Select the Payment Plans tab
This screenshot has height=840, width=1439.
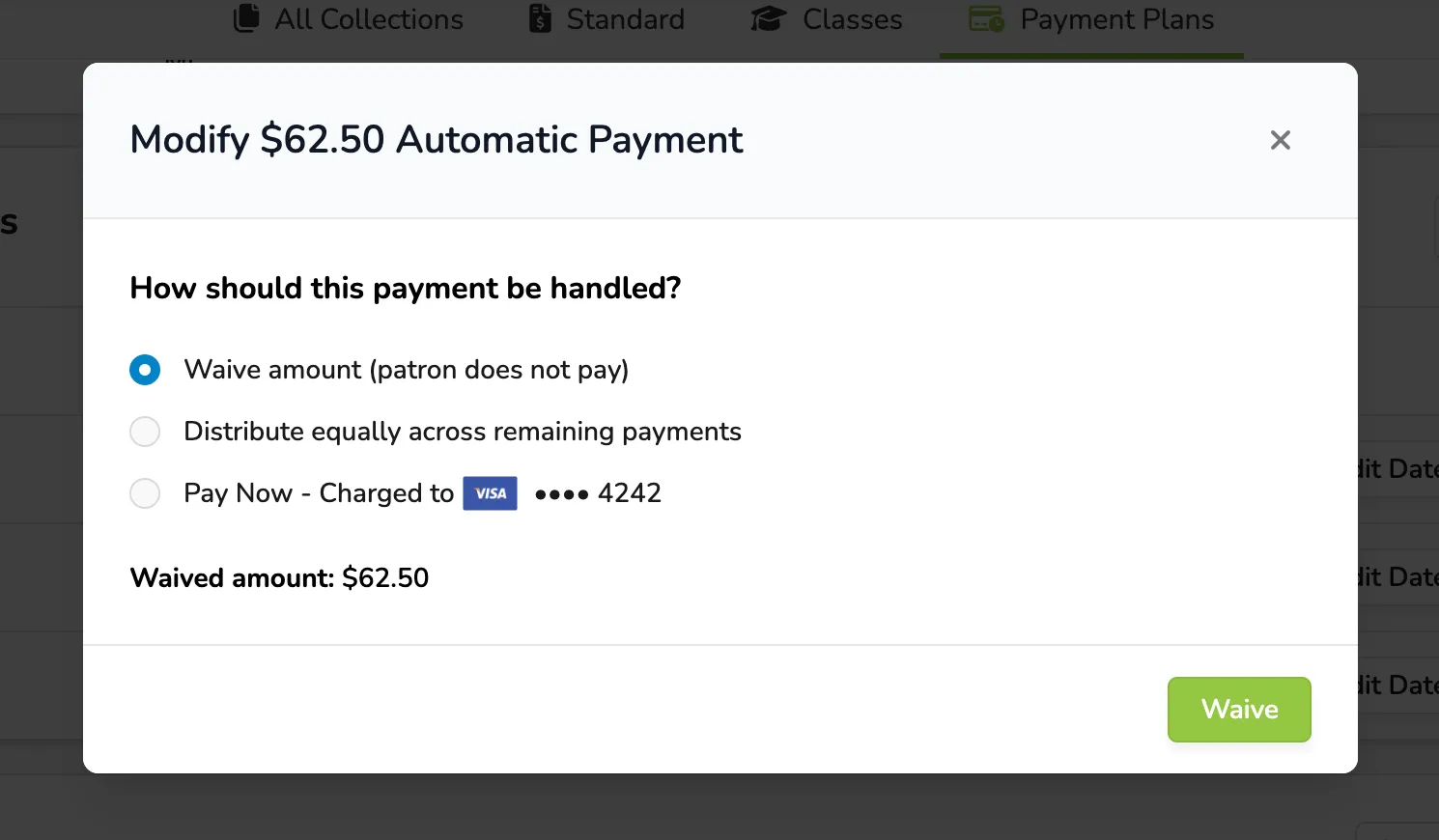[1091, 19]
